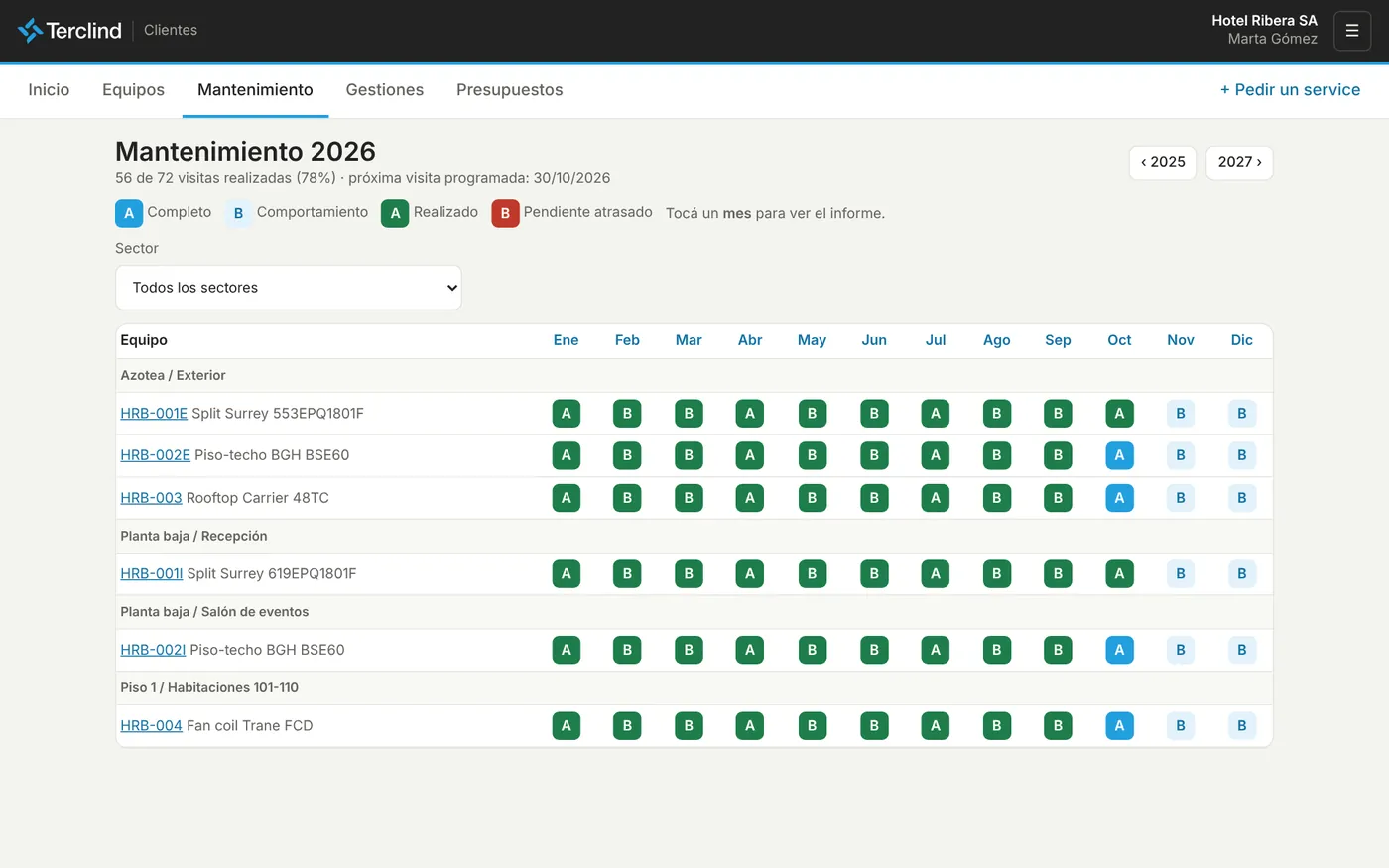Screen dimensions: 1389x868
Task: Open October badge for HRB-002E Piso-techo
Action: [1119, 455]
